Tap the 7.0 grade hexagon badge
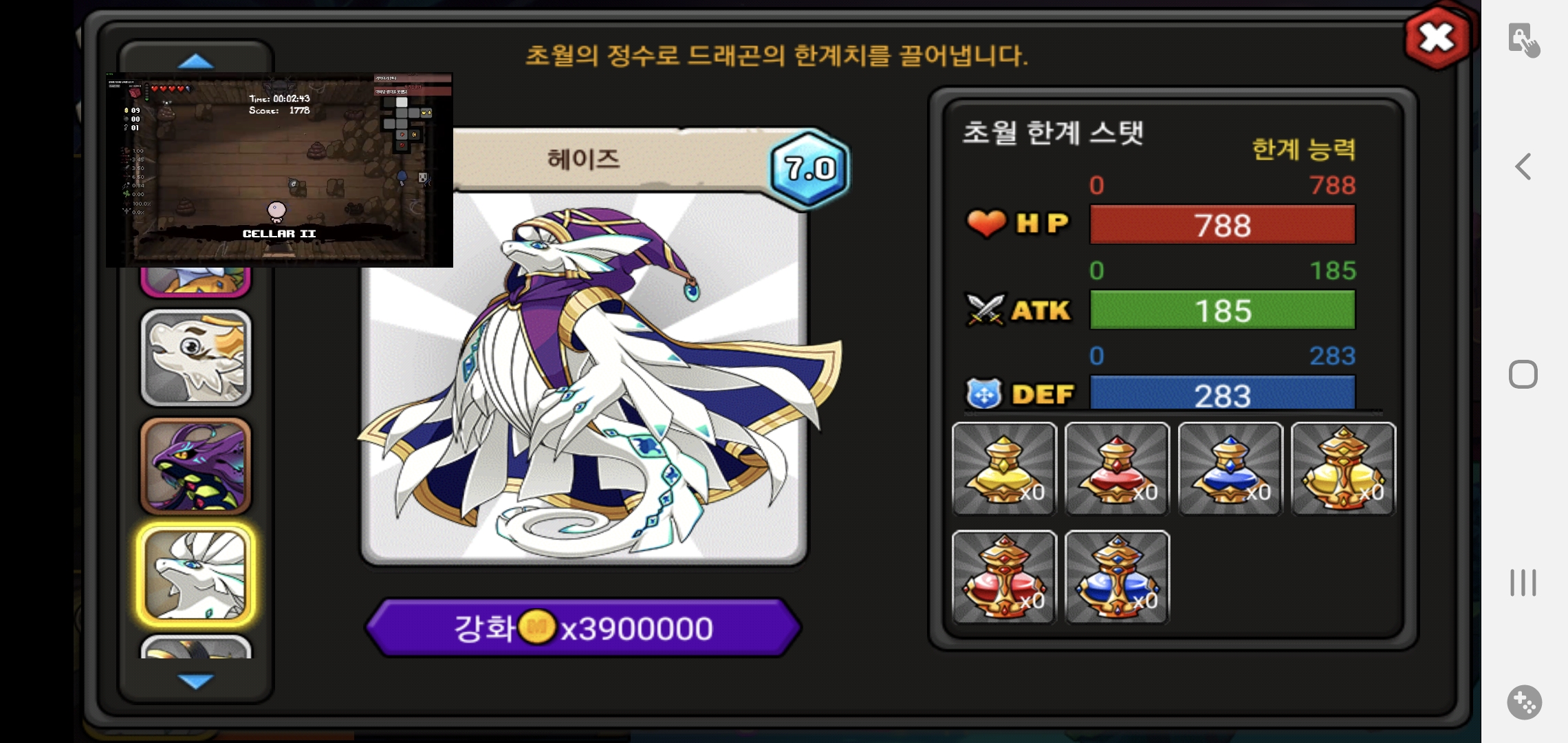The height and width of the screenshot is (743, 1568). (x=809, y=169)
